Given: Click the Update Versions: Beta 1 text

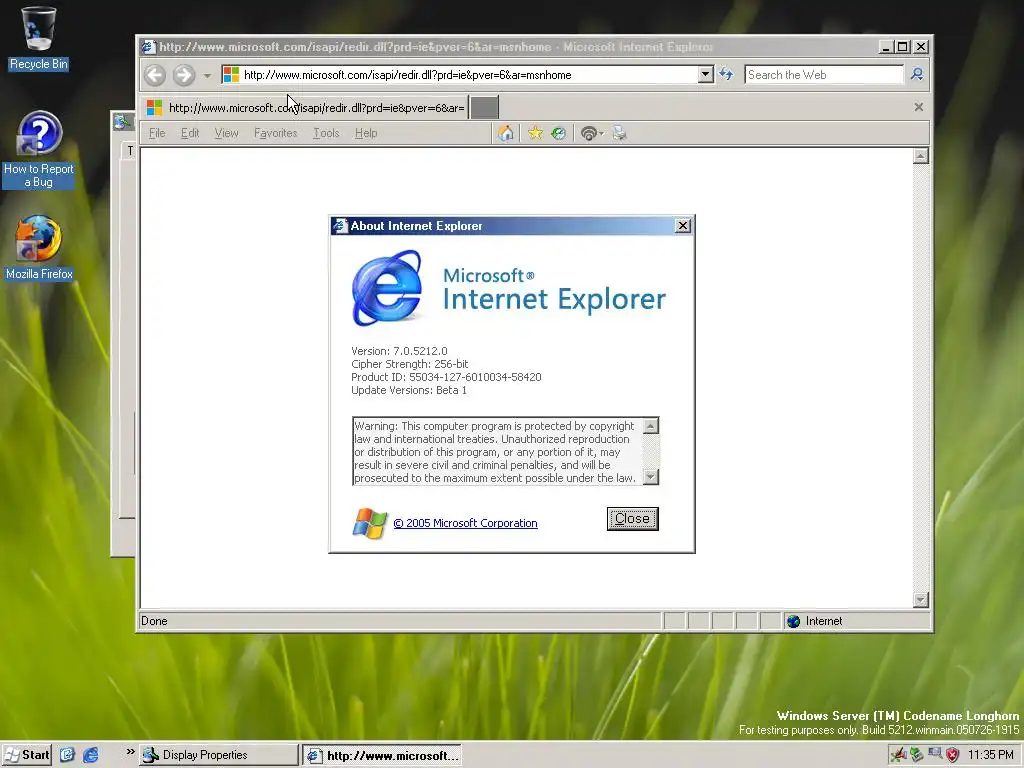Looking at the screenshot, I should coord(409,391).
